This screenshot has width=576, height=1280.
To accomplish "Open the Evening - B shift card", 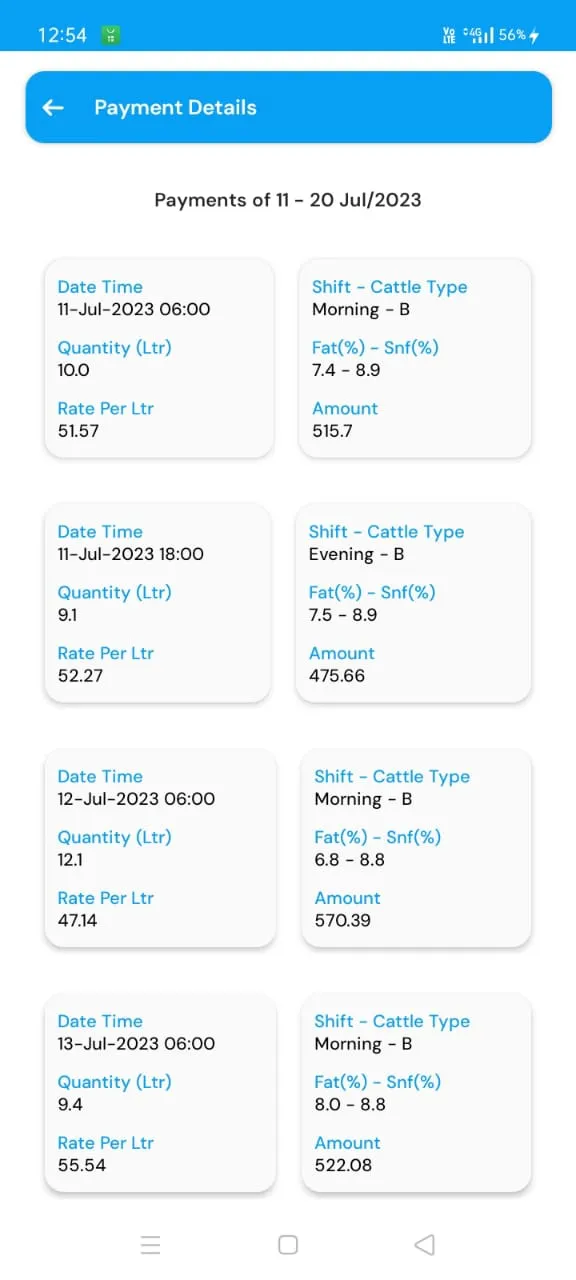I will coord(414,603).
